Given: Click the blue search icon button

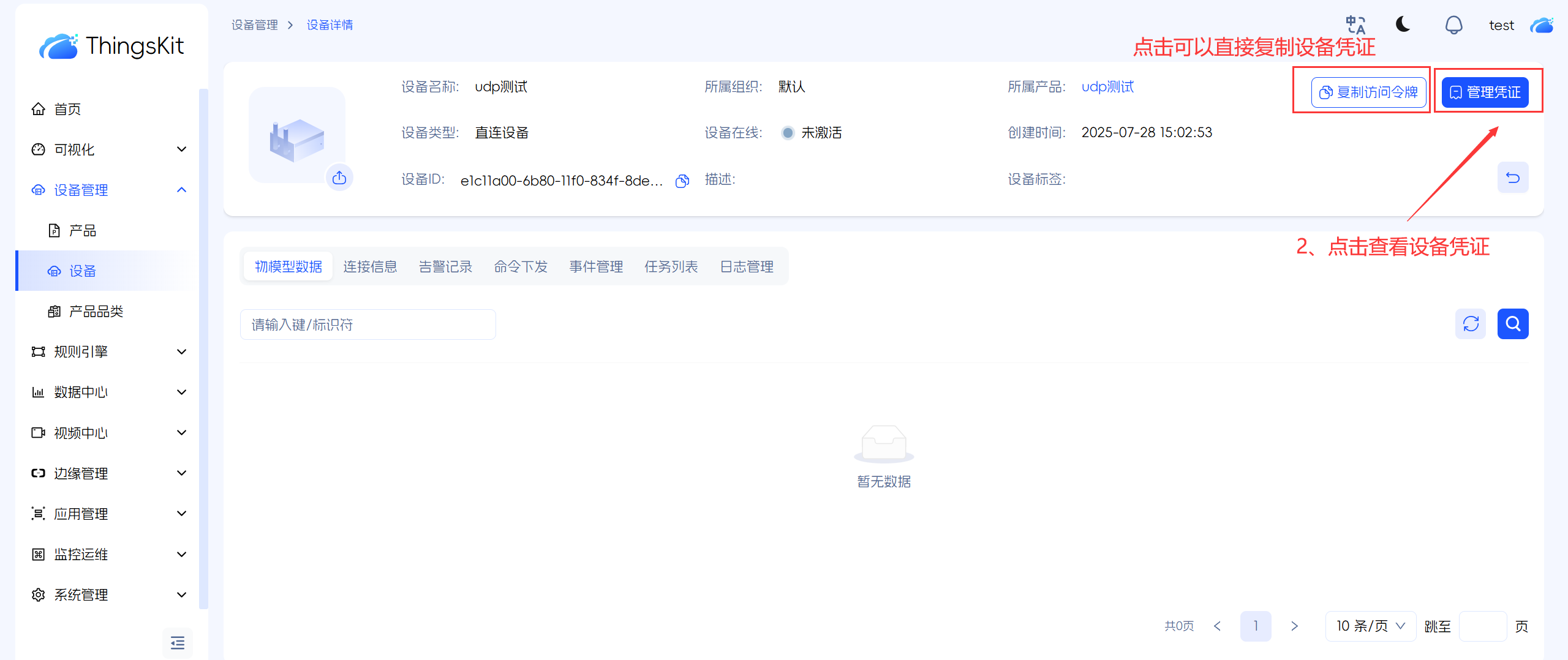Looking at the screenshot, I should tap(1512, 324).
